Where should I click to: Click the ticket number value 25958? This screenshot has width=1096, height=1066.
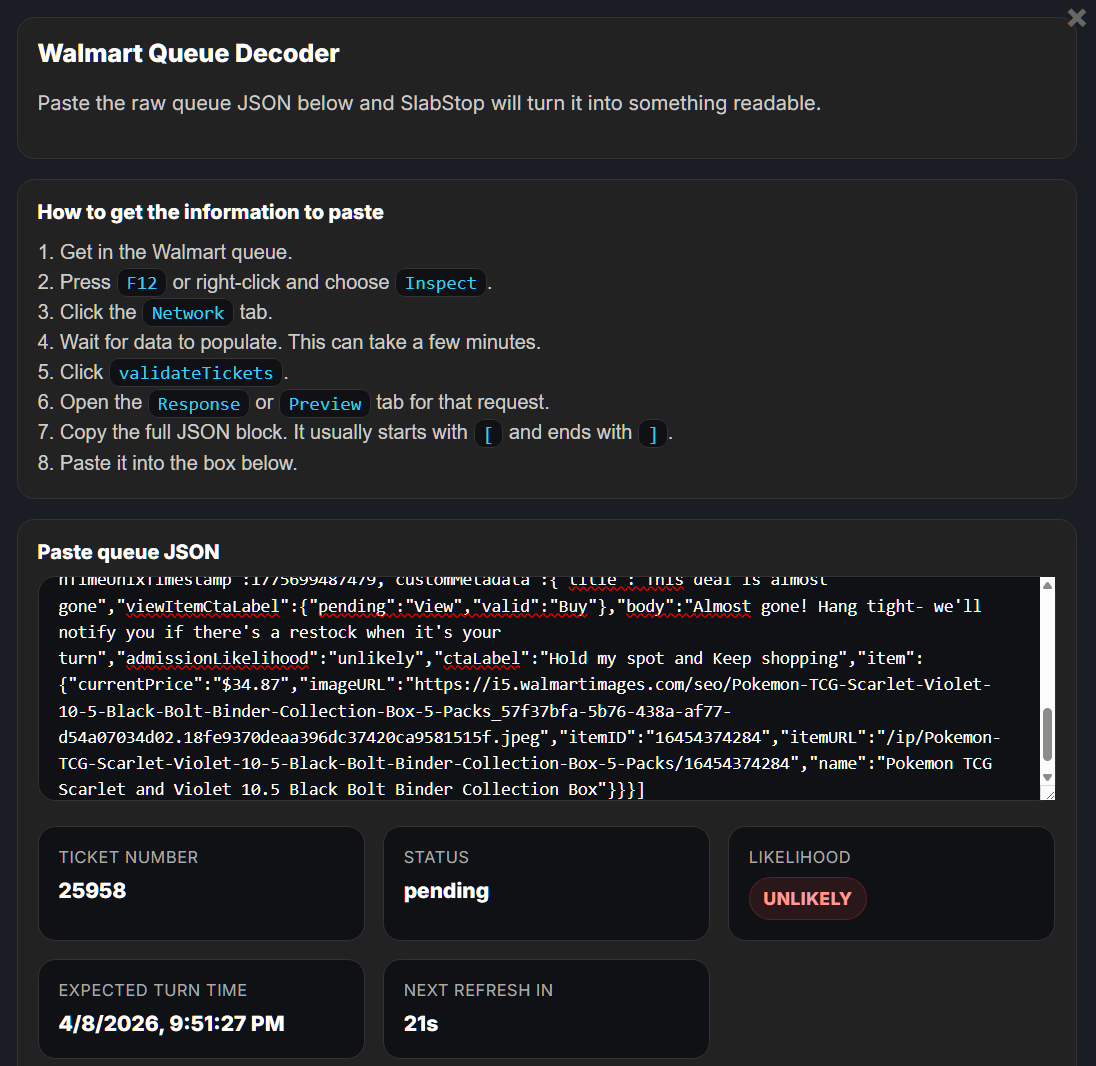[92, 890]
